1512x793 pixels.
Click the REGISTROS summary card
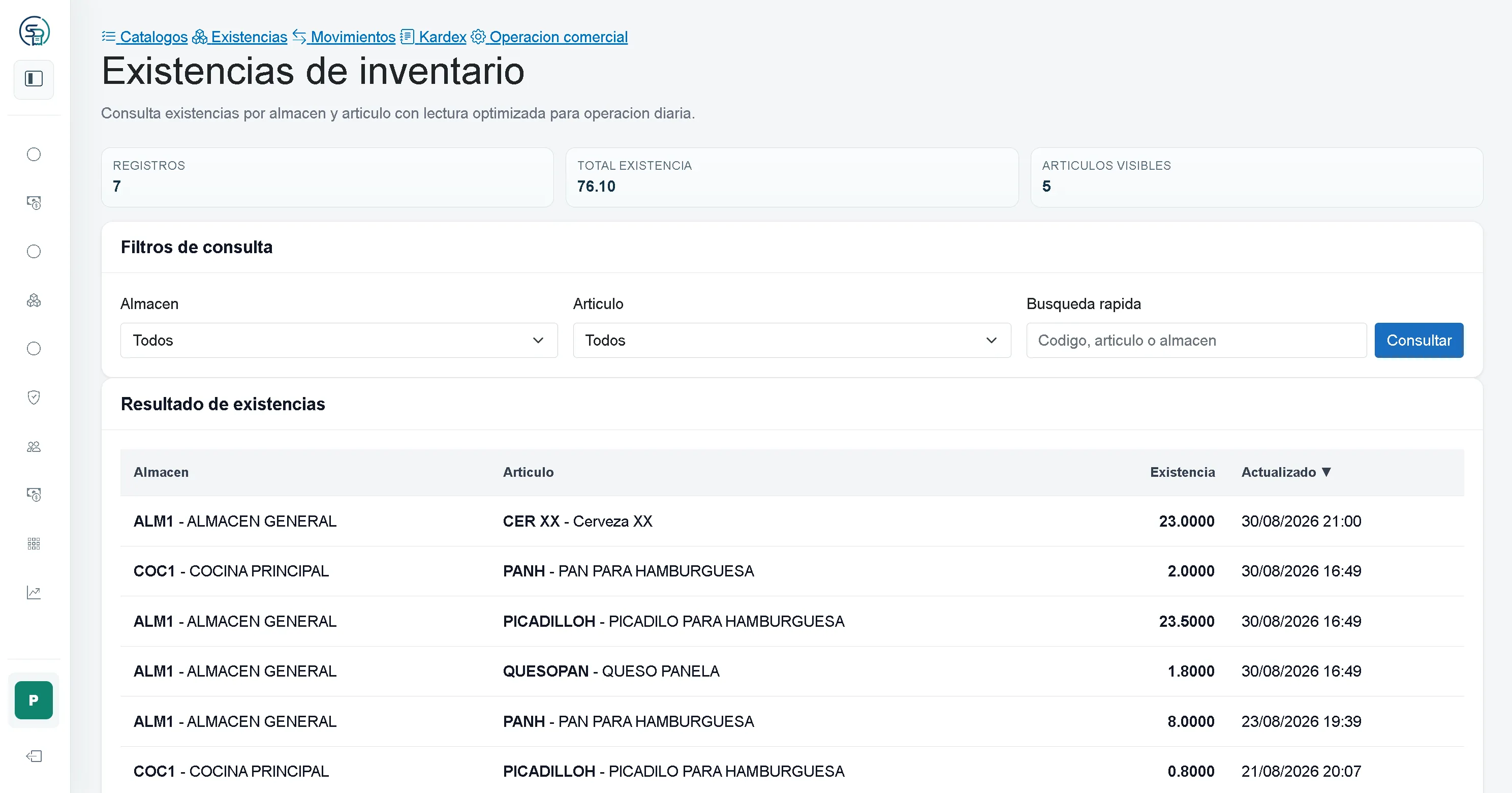pyautogui.click(x=327, y=177)
